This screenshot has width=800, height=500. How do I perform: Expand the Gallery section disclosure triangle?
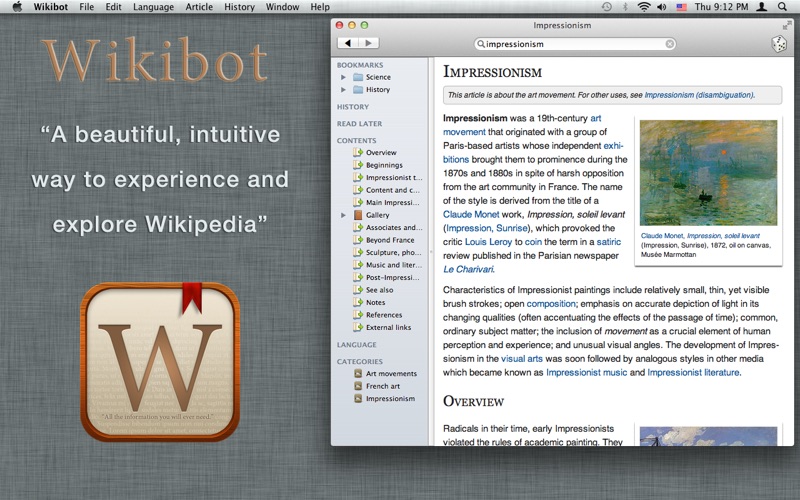(344, 215)
